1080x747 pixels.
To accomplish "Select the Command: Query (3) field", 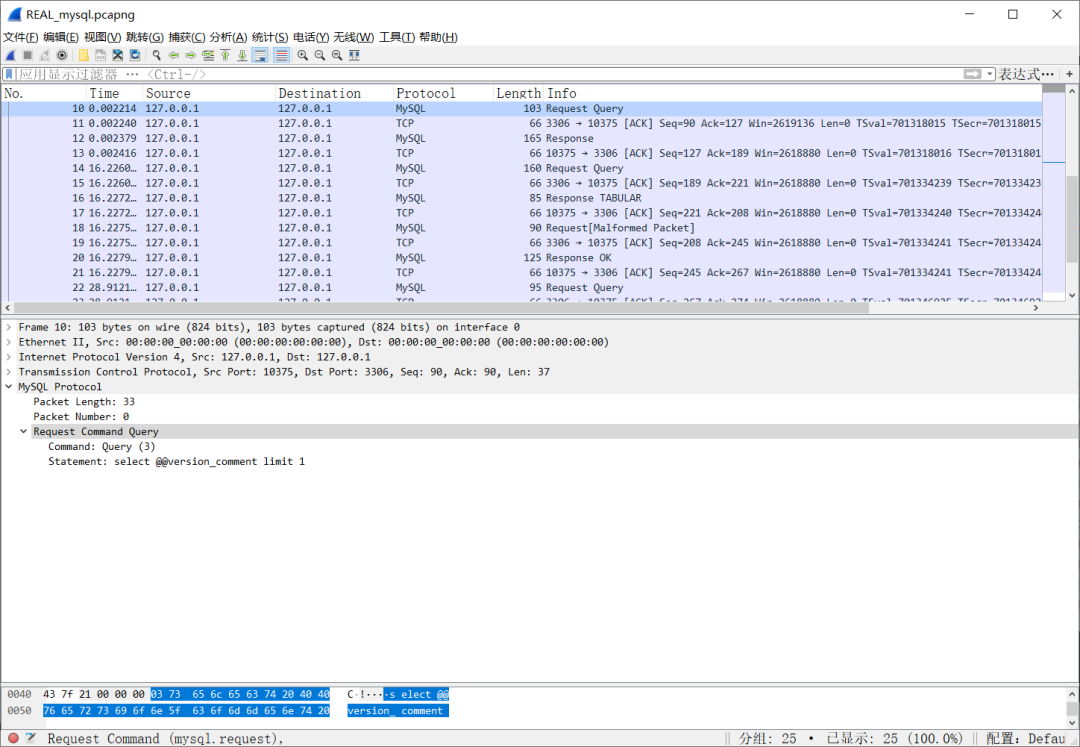I will tap(102, 446).
